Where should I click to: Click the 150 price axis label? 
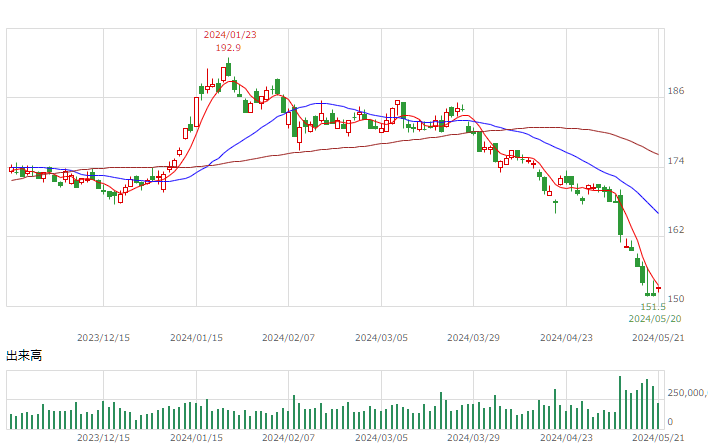pyautogui.click(x=676, y=299)
